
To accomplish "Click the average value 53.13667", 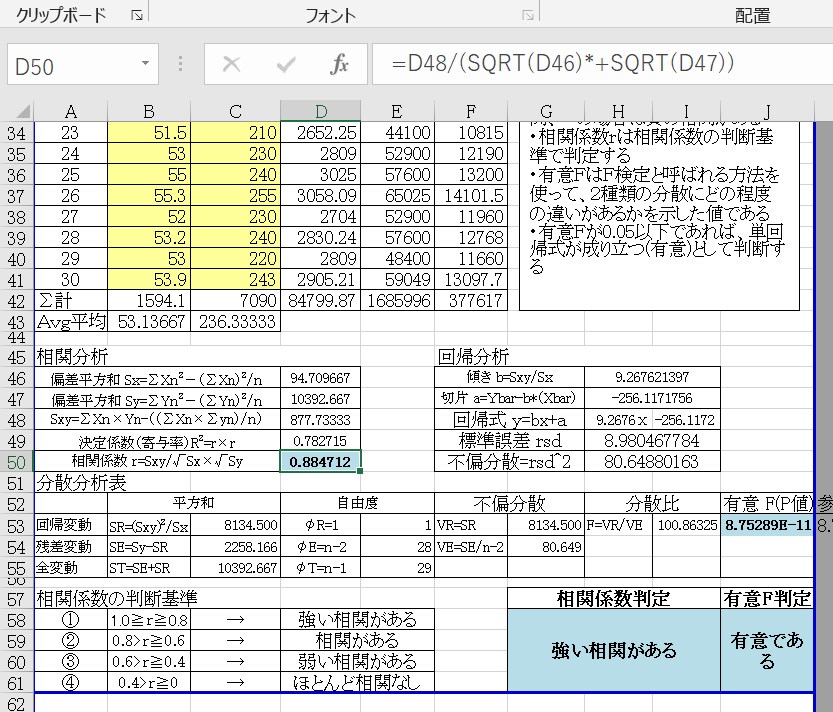I will [x=149, y=321].
